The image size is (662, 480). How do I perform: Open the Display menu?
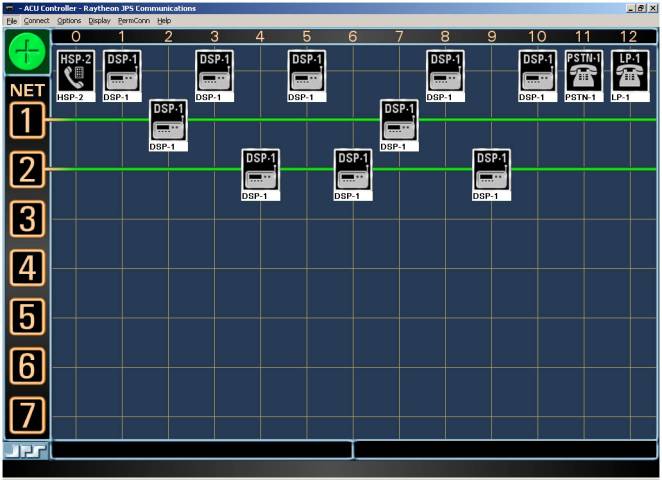pyautogui.click(x=99, y=20)
